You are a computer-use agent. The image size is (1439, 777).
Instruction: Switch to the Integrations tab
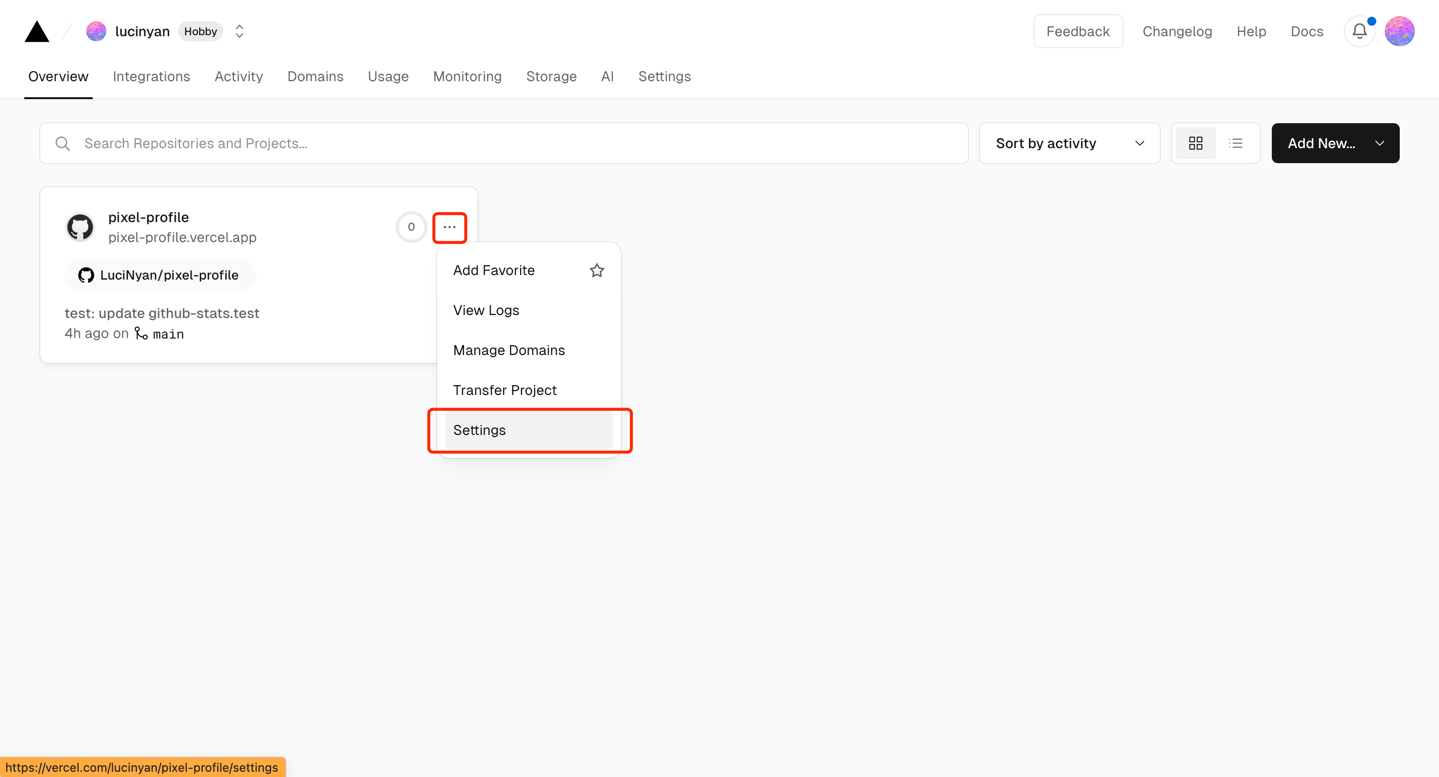tap(151, 76)
